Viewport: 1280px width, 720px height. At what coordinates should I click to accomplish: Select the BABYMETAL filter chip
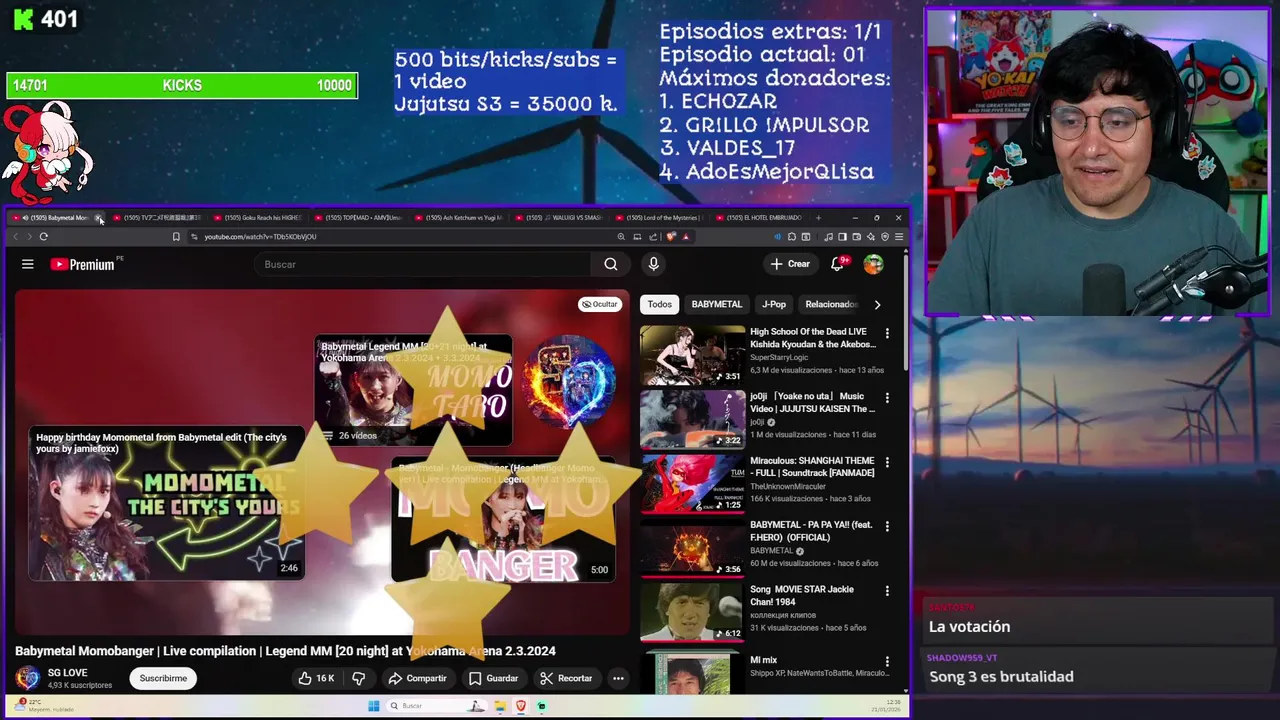717,304
